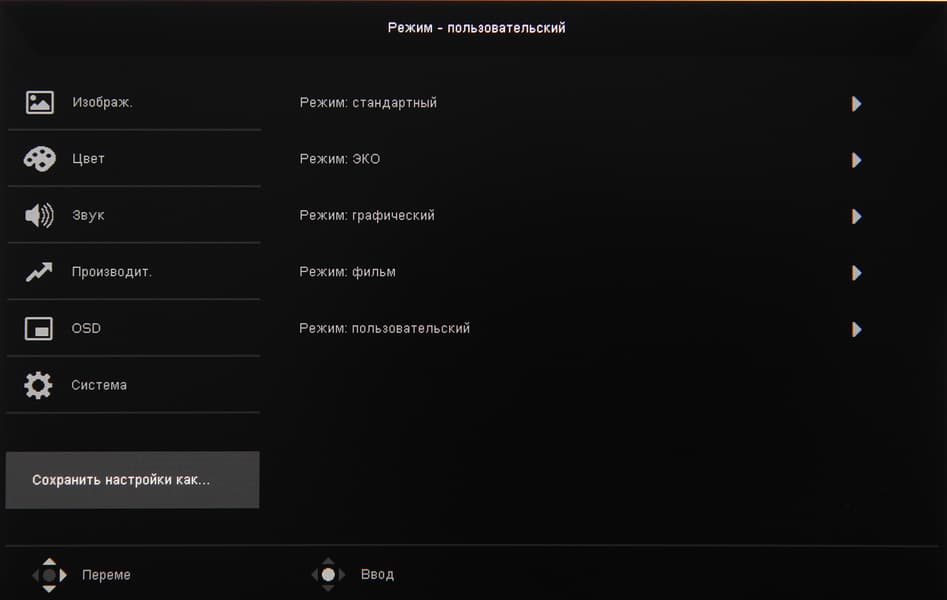
Task: Click the picture icon beside Изображ.
Action: click(x=40, y=102)
